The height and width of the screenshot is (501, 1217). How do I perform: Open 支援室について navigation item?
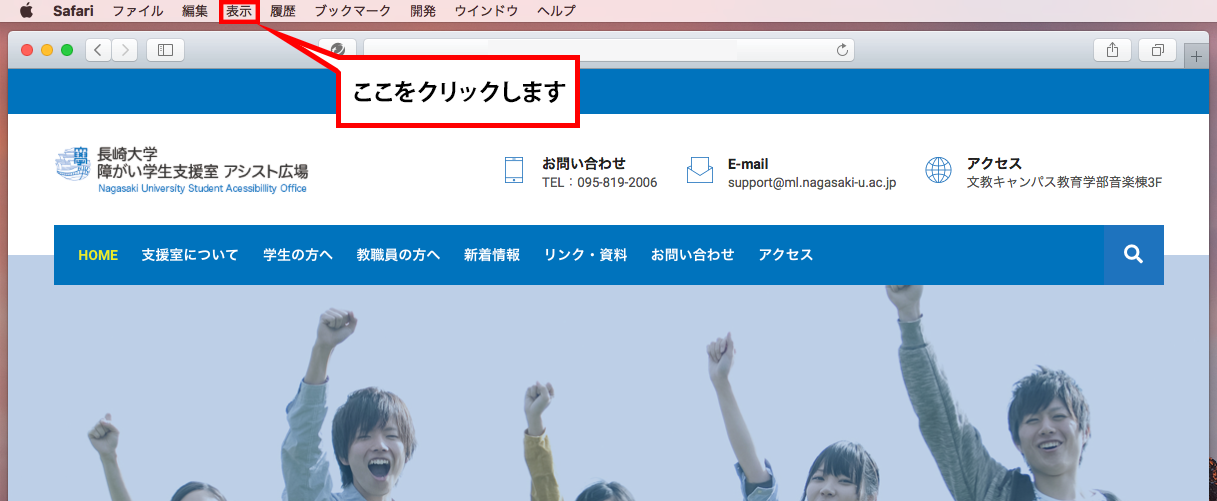(190, 255)
